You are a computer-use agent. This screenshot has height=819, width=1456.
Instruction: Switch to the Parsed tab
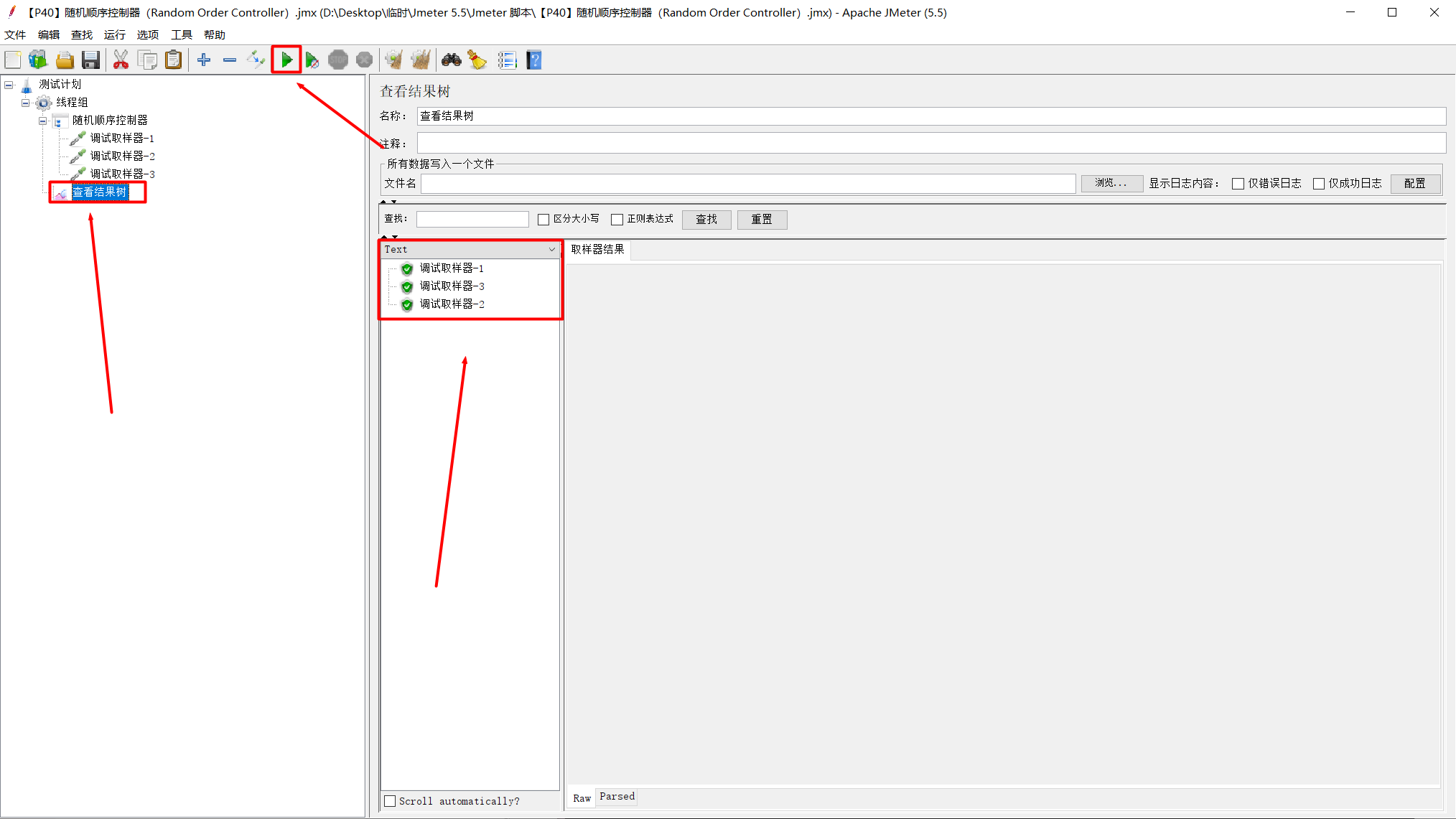[x=617, y=797]
